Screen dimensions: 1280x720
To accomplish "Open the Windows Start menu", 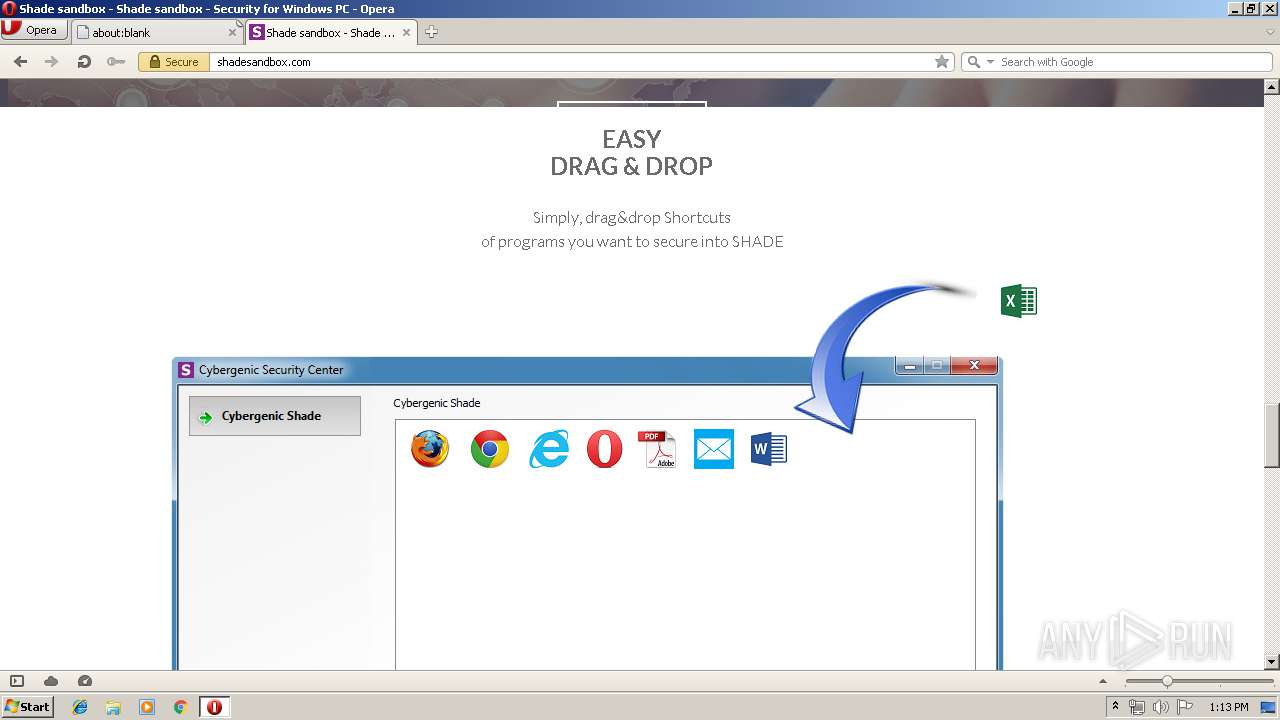I will (27, 706).
